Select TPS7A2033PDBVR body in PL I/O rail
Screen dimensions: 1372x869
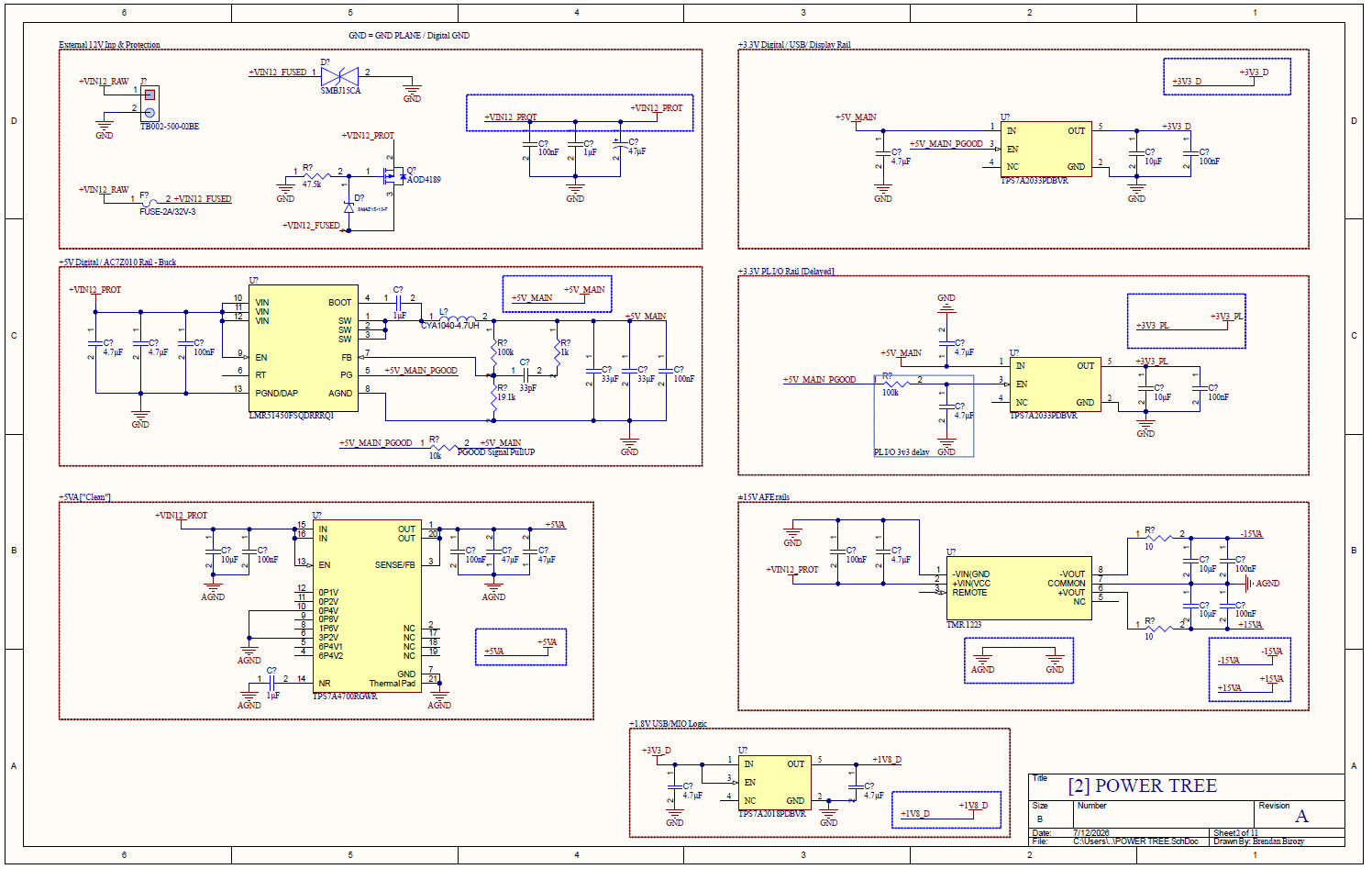point(1055,384)
